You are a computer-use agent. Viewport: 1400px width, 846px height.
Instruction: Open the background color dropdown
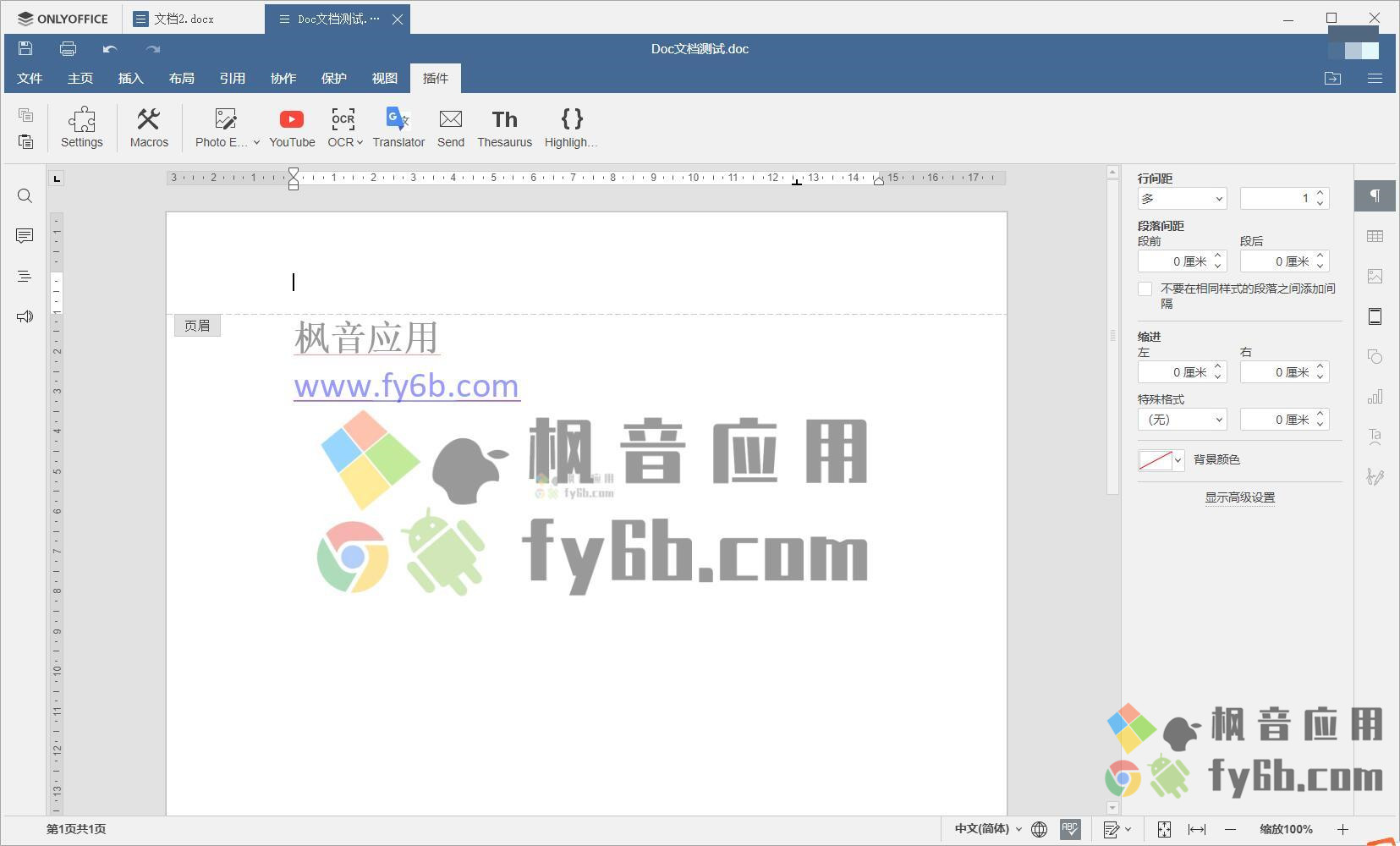(1178, 460)
